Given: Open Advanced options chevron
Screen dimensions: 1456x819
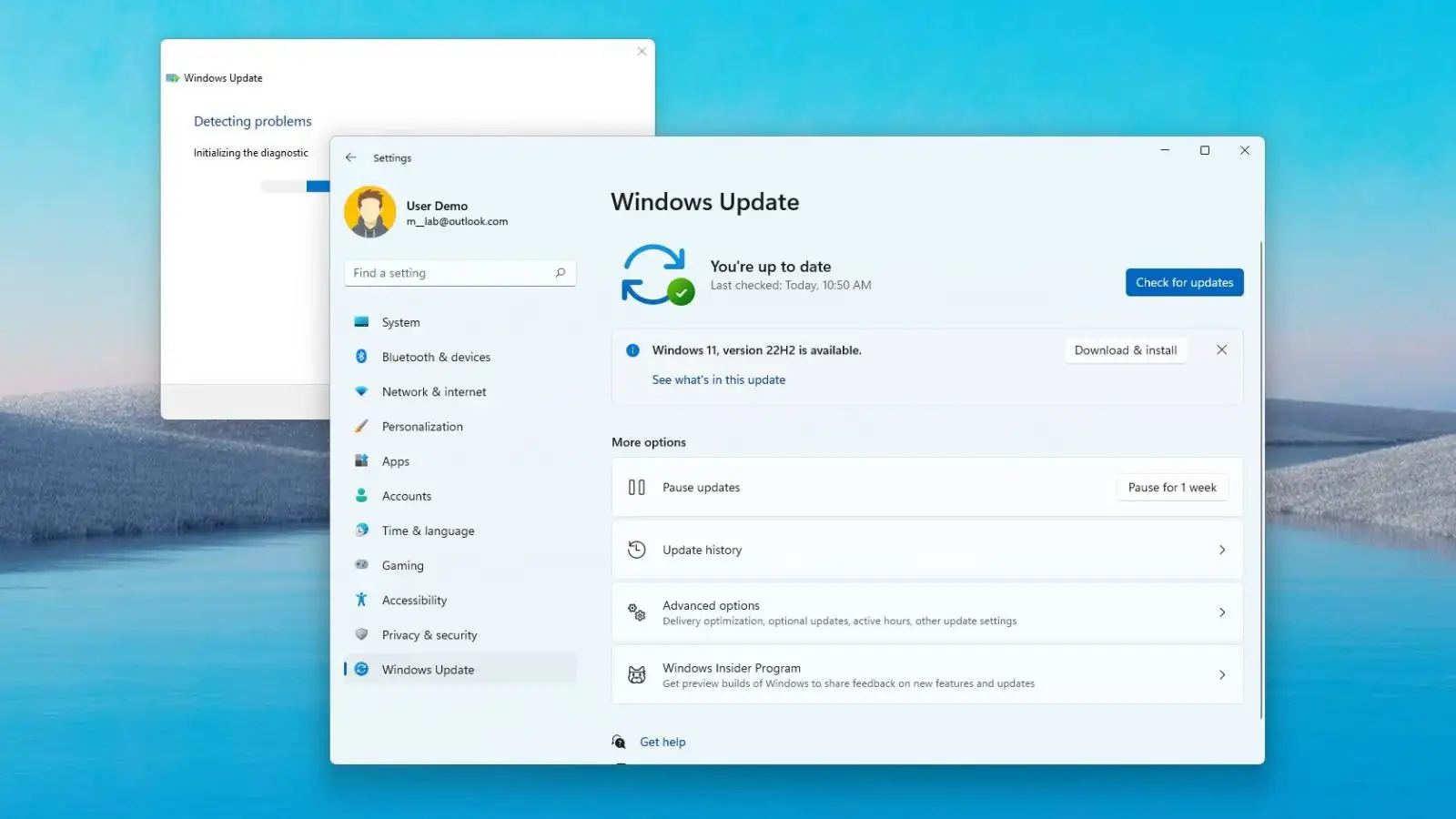Looking at the screenshot, I should (1221, 612).
